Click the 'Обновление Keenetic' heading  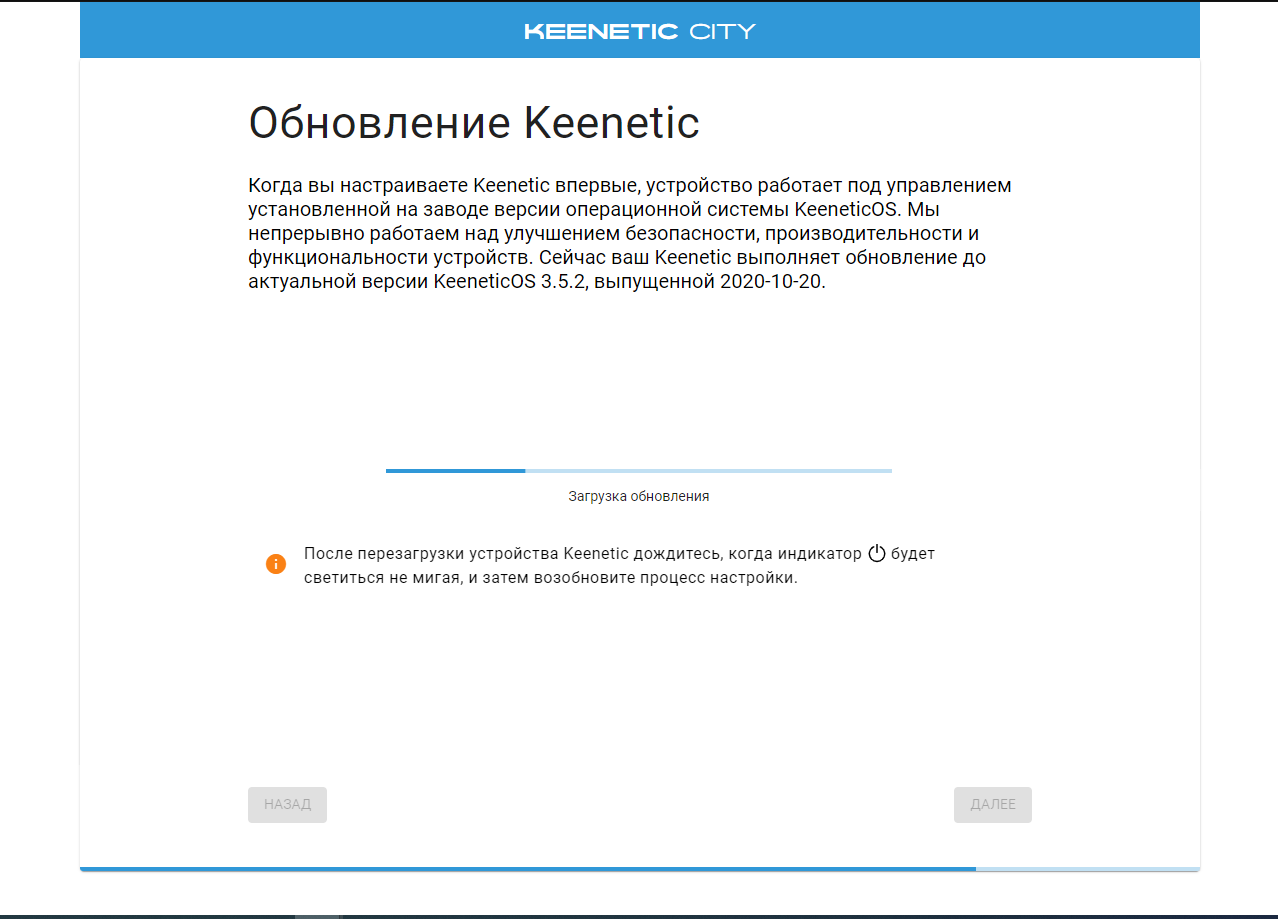pyautogui.click(x=474, y=123)
